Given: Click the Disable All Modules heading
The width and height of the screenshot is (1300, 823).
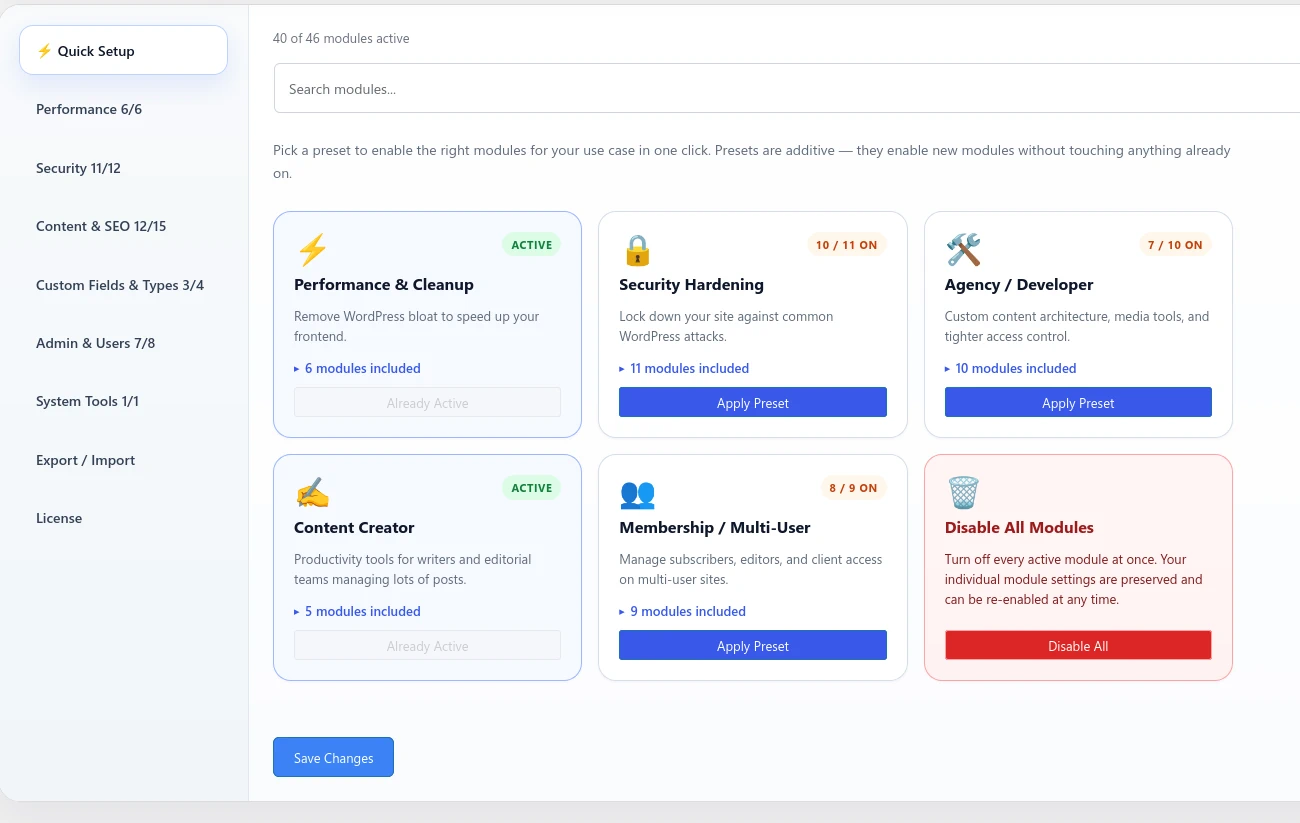Looking at the screenshot, I should pos(1019,527).
